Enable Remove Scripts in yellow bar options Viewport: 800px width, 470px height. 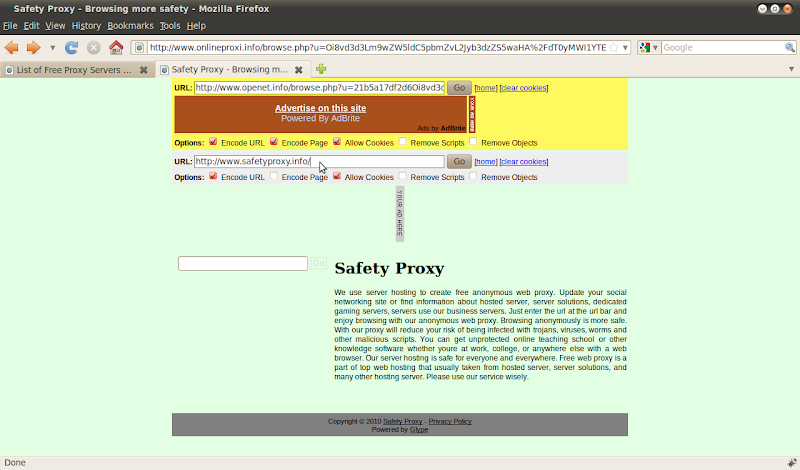(x=403, y=141)
